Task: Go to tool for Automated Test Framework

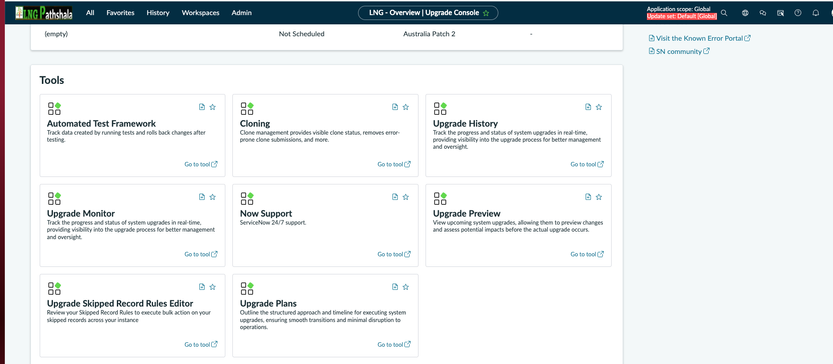Action: click(x=201, y=164)
